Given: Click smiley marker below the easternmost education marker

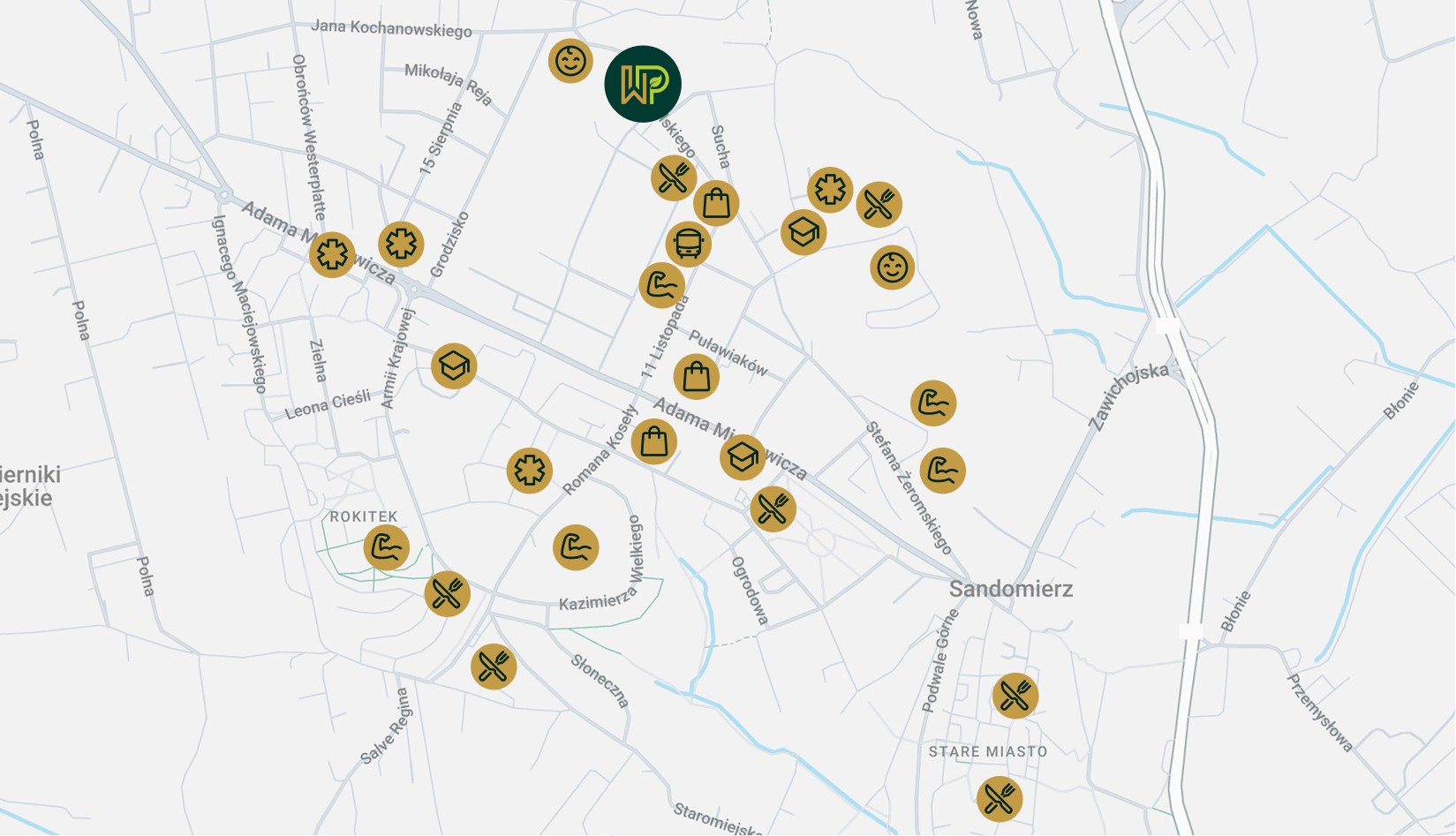Looking at the screenshot, I should 893,267.
